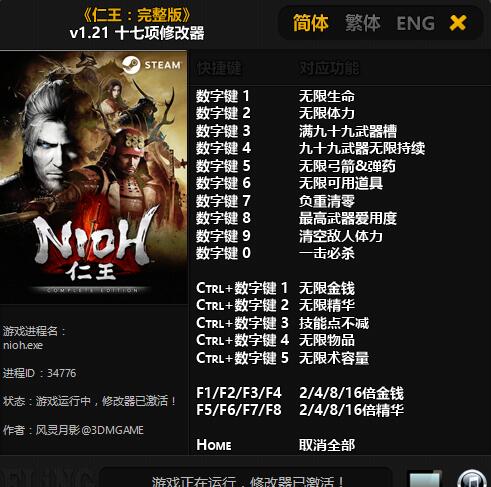Click the music note icon at bottom right
The height and width of the screenshot is (487, 491).
pos(471,479)
